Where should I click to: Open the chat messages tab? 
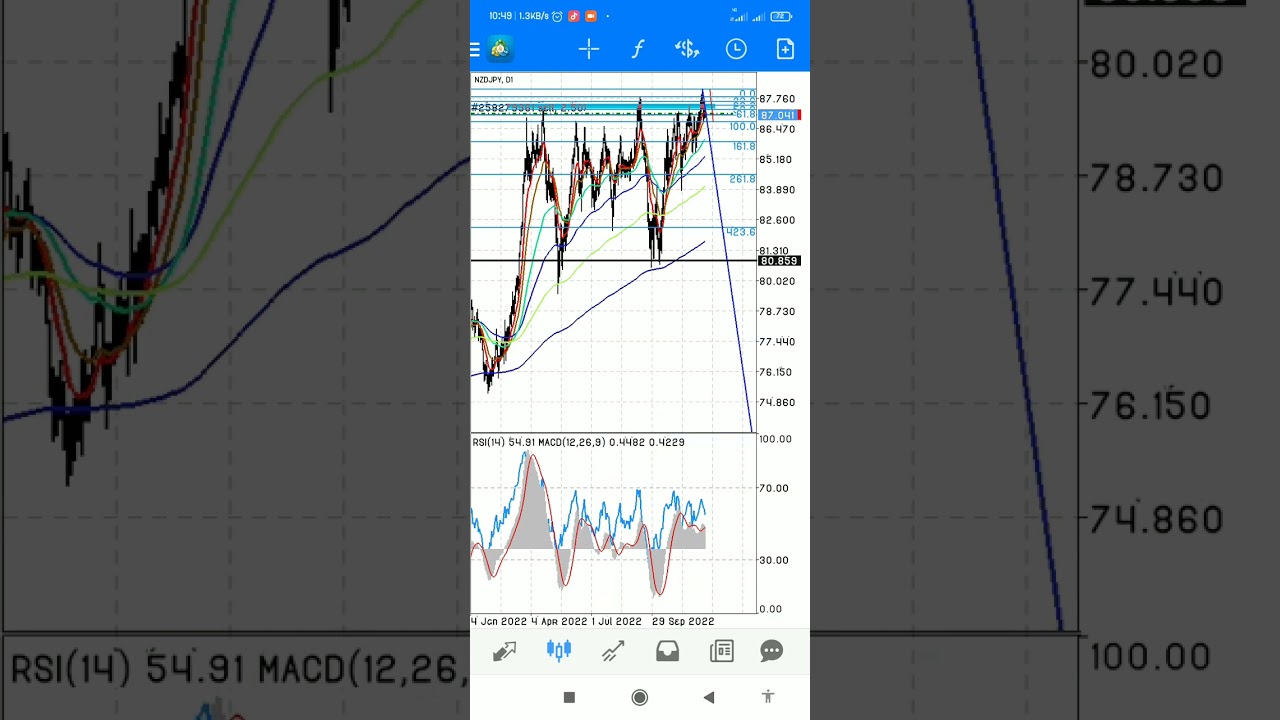(772, 652)
